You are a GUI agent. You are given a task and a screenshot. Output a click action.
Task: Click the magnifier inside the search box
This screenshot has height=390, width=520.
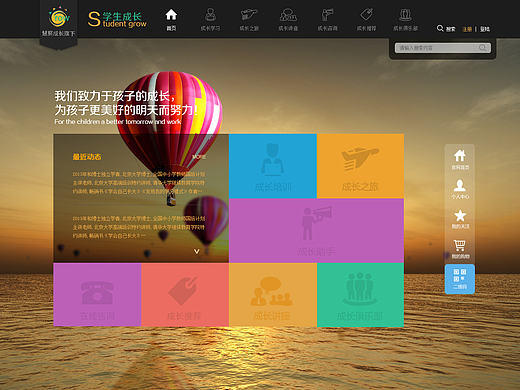pyautogui.click(x=482, y=48)
